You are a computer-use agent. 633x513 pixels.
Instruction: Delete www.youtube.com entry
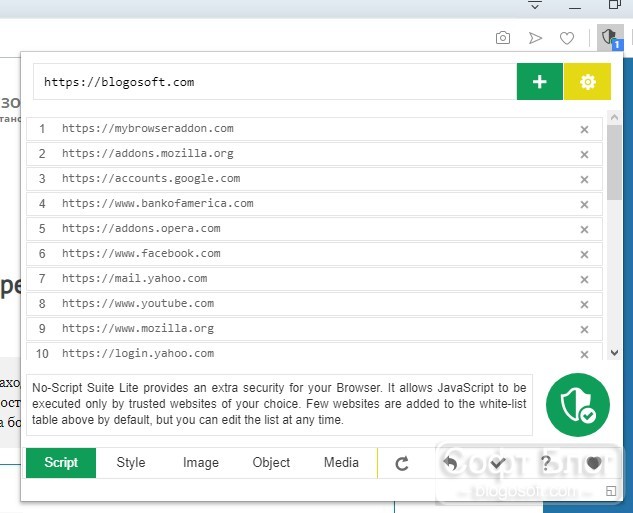pos(584,305)
